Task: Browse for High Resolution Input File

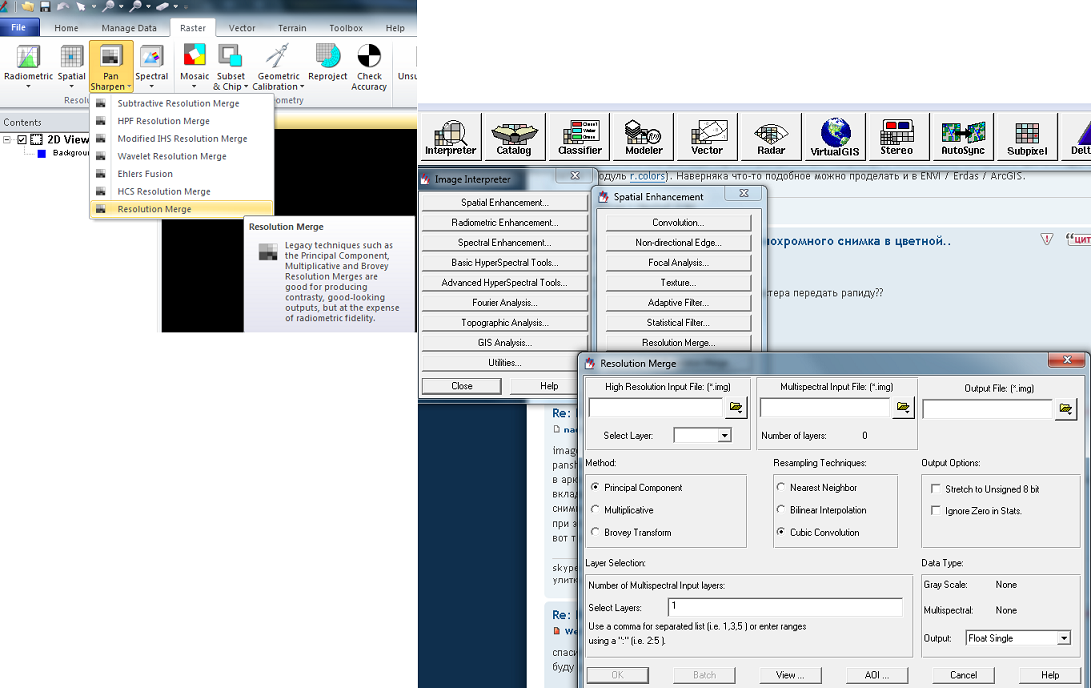Action: [737, 408]
